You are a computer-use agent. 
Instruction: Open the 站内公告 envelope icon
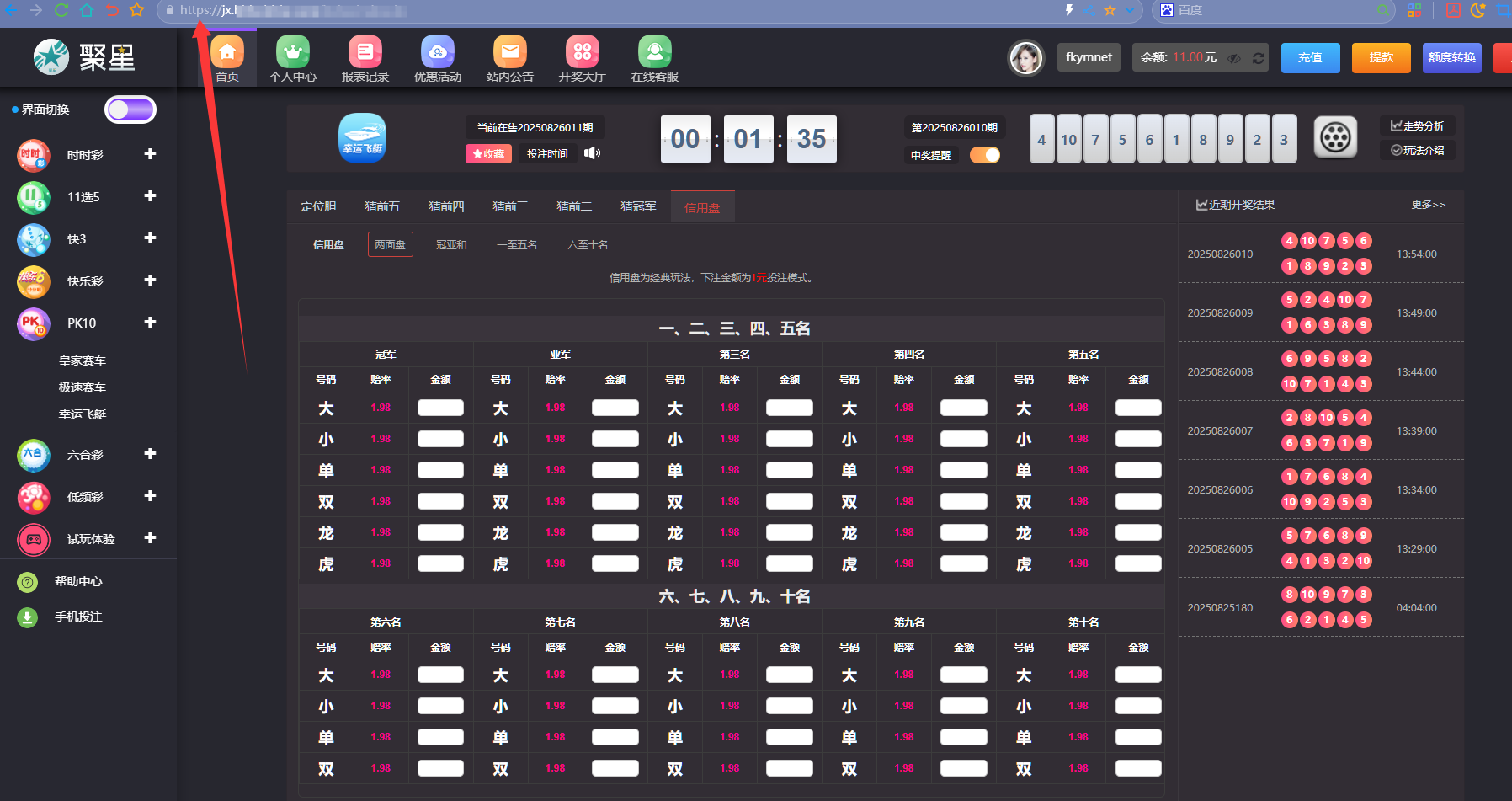pyautogui.click(x=509, y=53)
